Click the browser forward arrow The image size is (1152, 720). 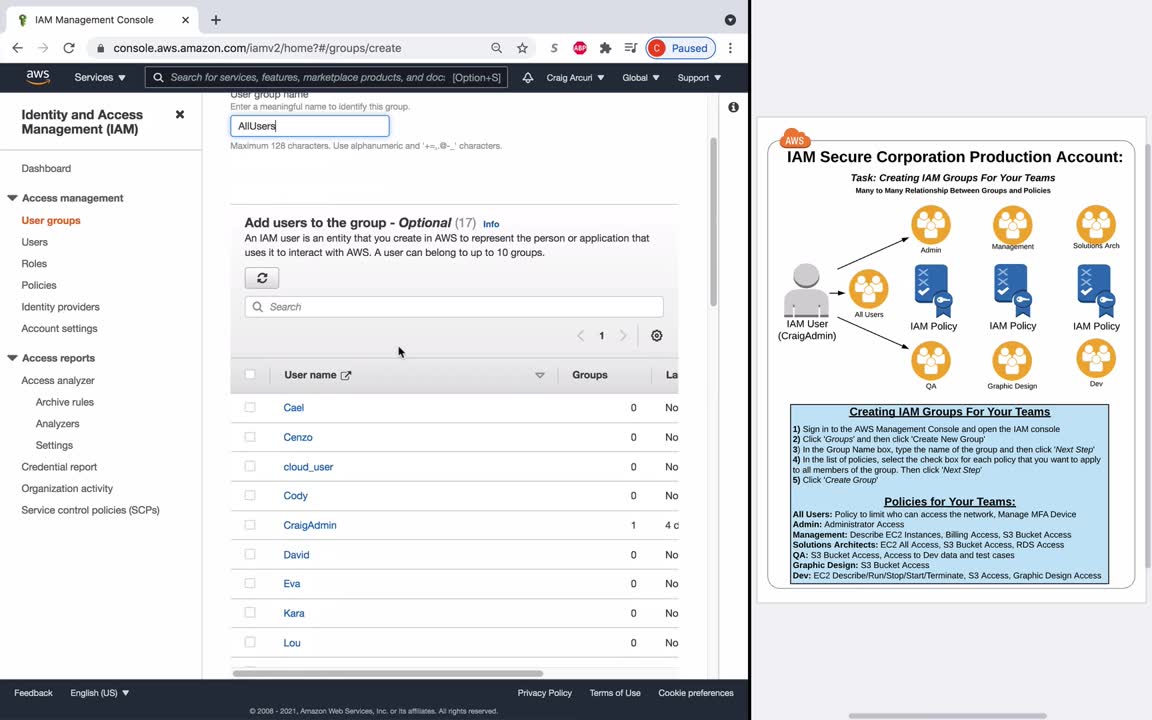(x=43, y=48)
